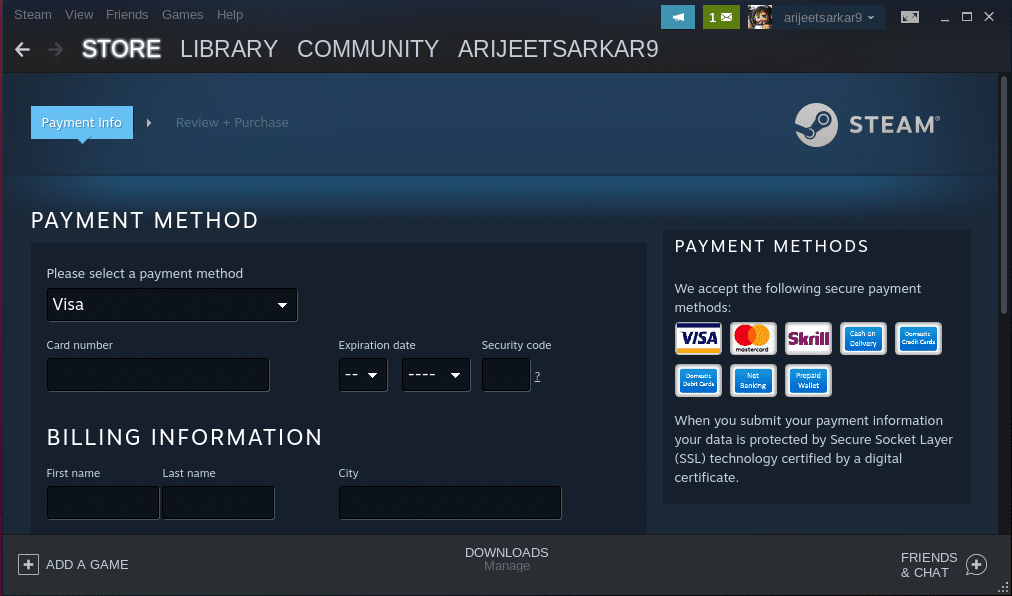Image resolution: width=1012 pixels, height=596 pixels.
Task: Click the security code help question mark
Action: [x=537, y=376]
